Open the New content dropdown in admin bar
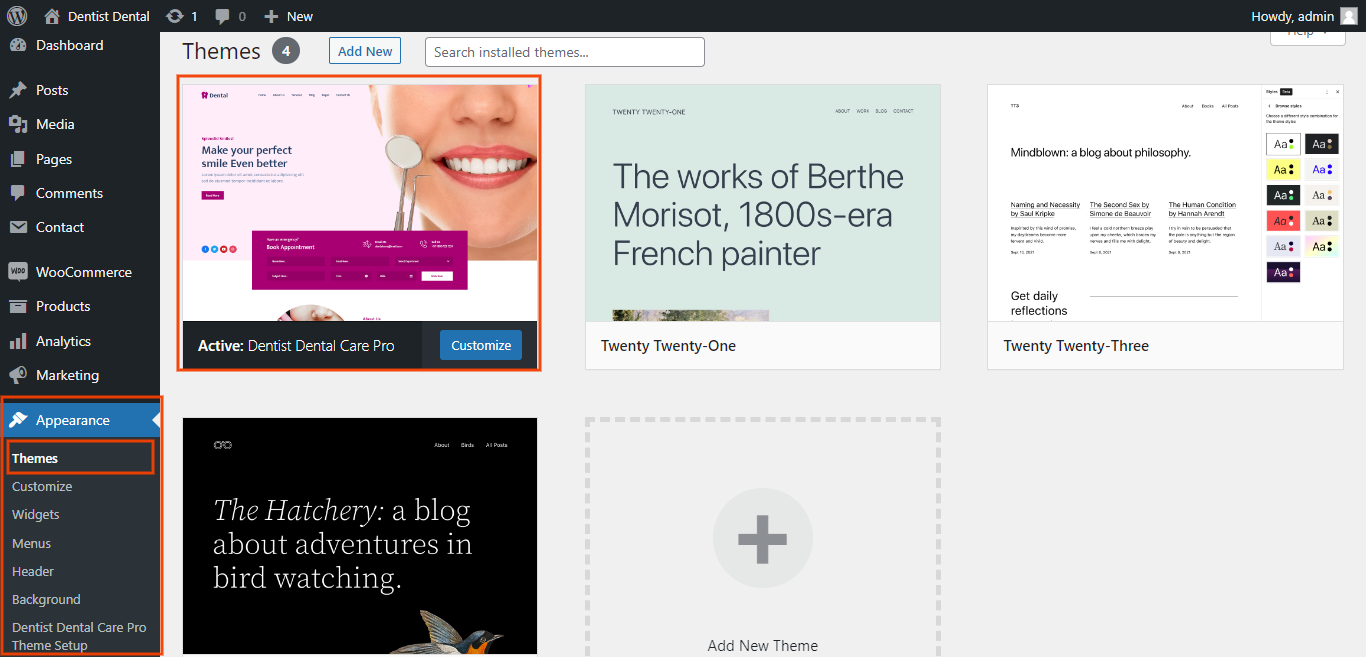This screenshot has height=657, width=1366. [289, 16]
